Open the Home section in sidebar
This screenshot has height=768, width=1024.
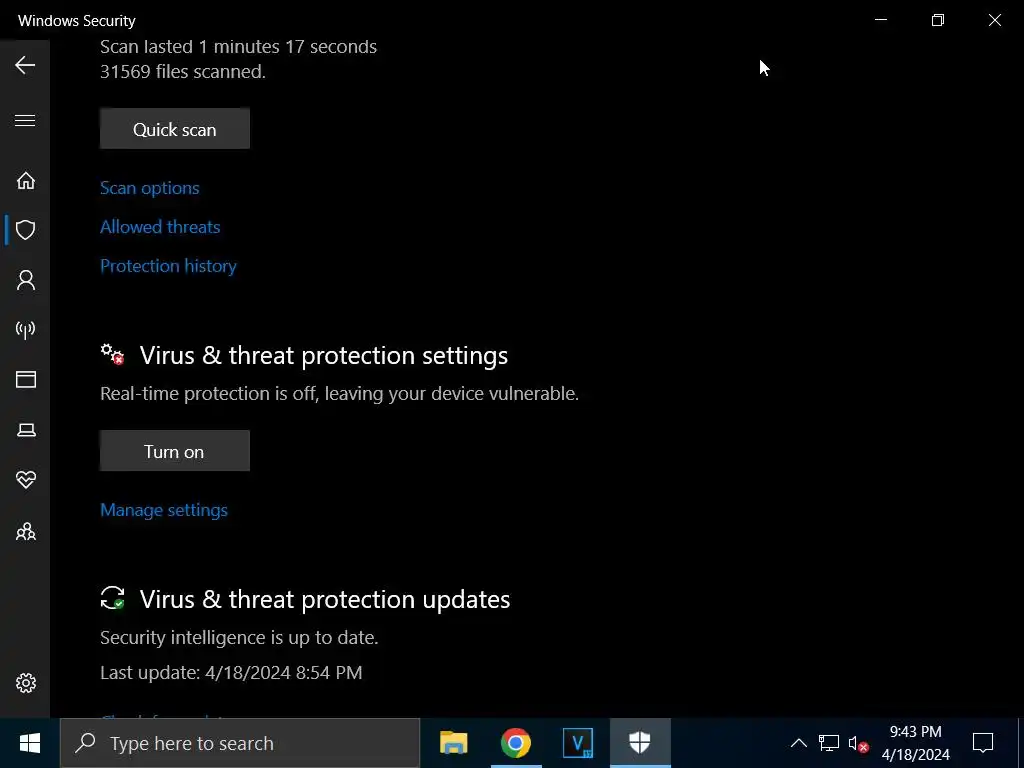point(25,180)
